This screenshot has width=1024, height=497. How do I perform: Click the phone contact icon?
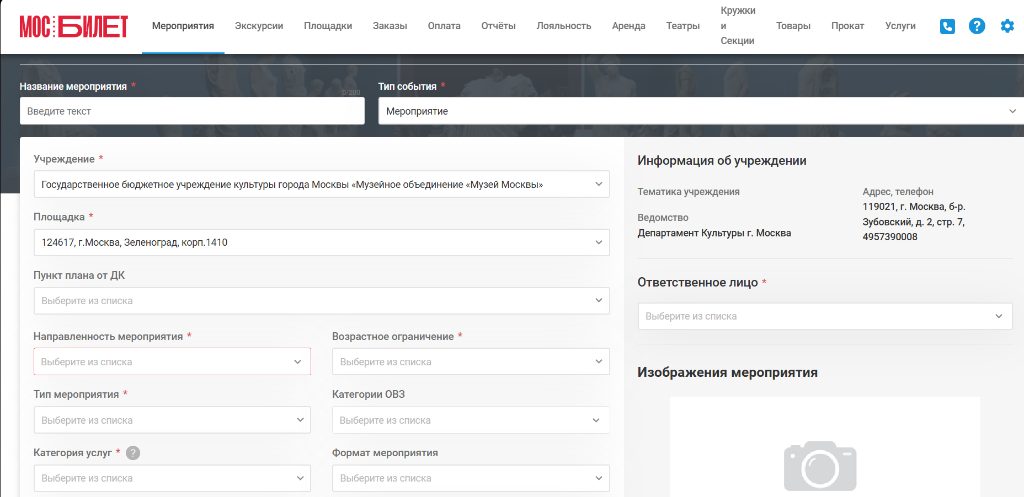[947, 26]
